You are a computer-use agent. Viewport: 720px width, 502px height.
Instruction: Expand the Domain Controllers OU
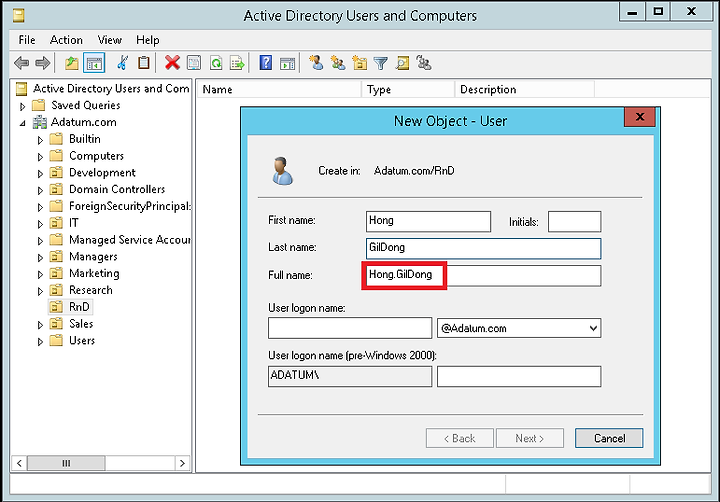tap(40, 190)
